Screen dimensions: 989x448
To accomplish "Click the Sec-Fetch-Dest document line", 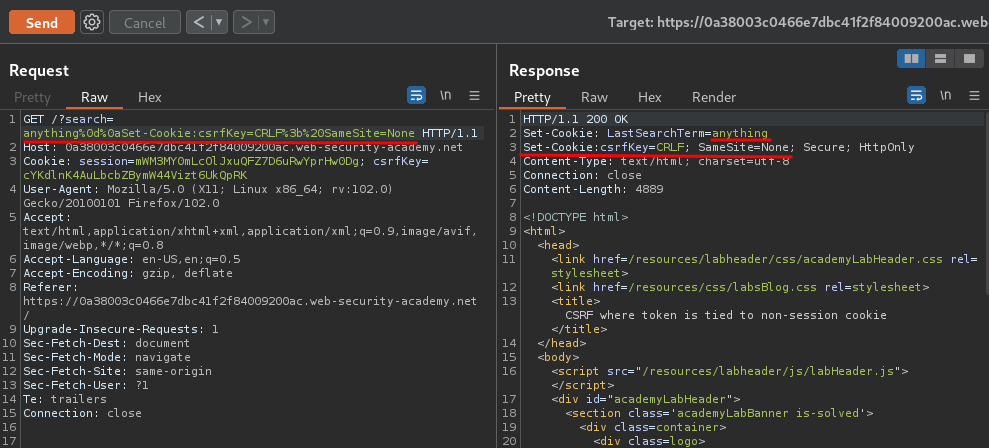I will tap(107, 343).
